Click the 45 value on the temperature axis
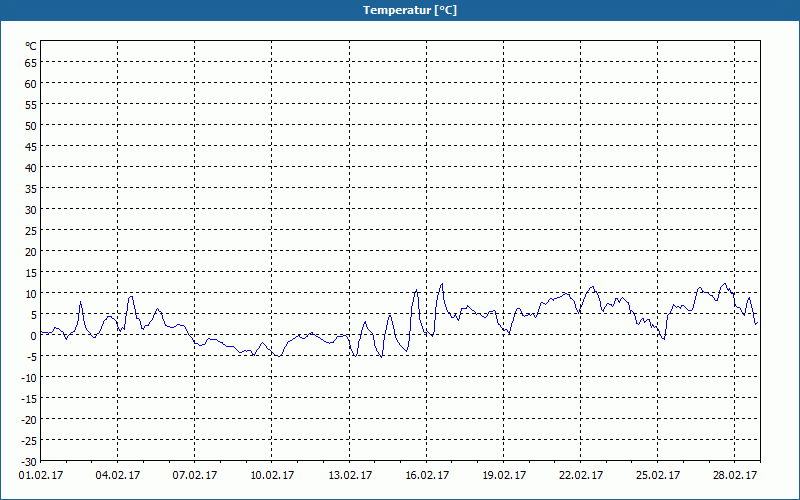The width and height of the screenshot is (800, 500). pyautogui.click(x=31, y=146)
